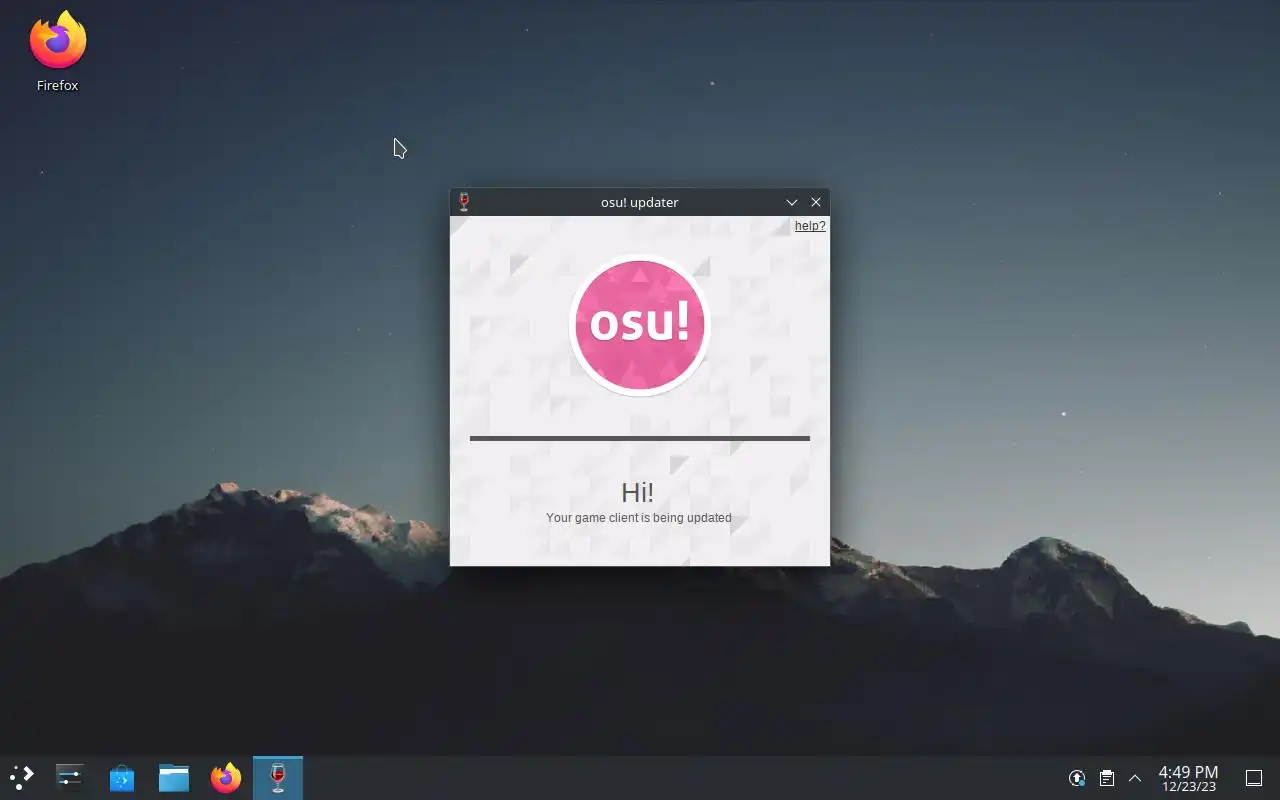Screen dimensions: 1280x800
Task: Open System Settings from the taskbar
Action: pos(70,778)
